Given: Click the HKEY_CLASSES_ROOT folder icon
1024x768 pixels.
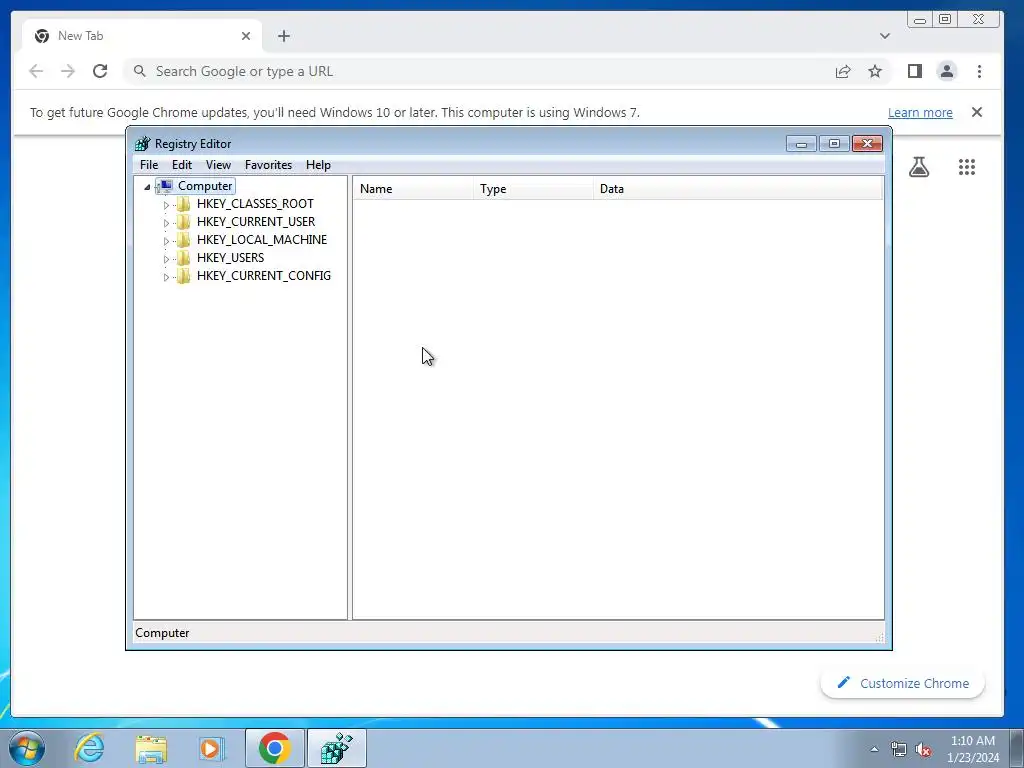Looking at the screenshot, I should 184,204.
